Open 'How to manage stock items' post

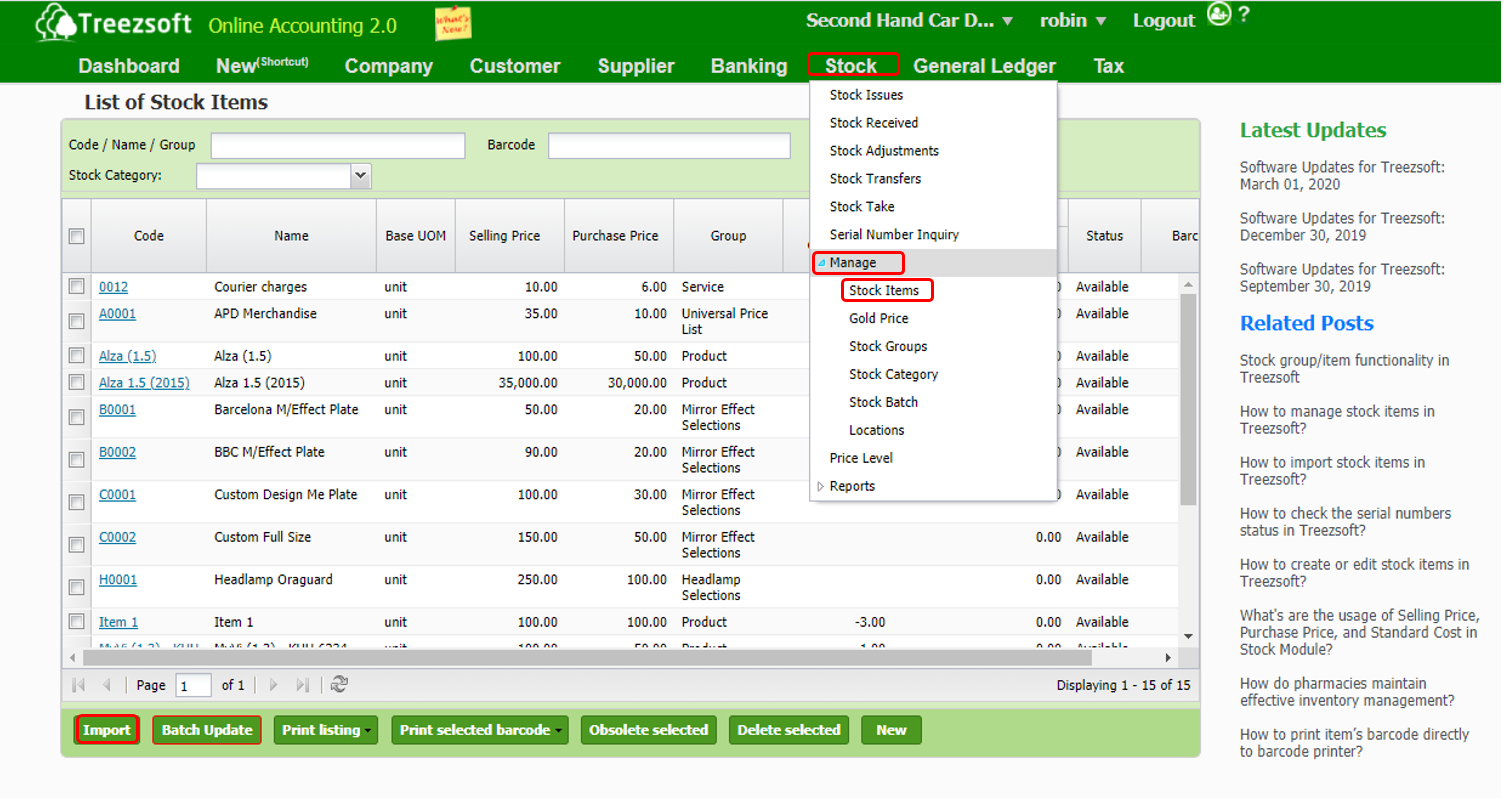pyautogui.click(x=1337, y=420)
